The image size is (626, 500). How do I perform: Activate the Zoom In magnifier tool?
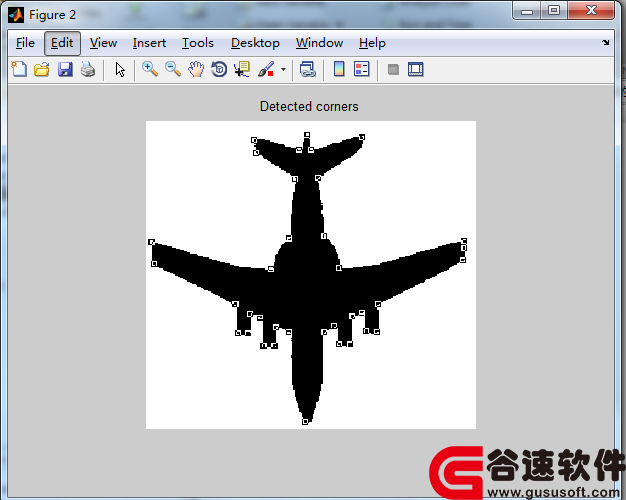pyautogui.click(x=150, y=69)
